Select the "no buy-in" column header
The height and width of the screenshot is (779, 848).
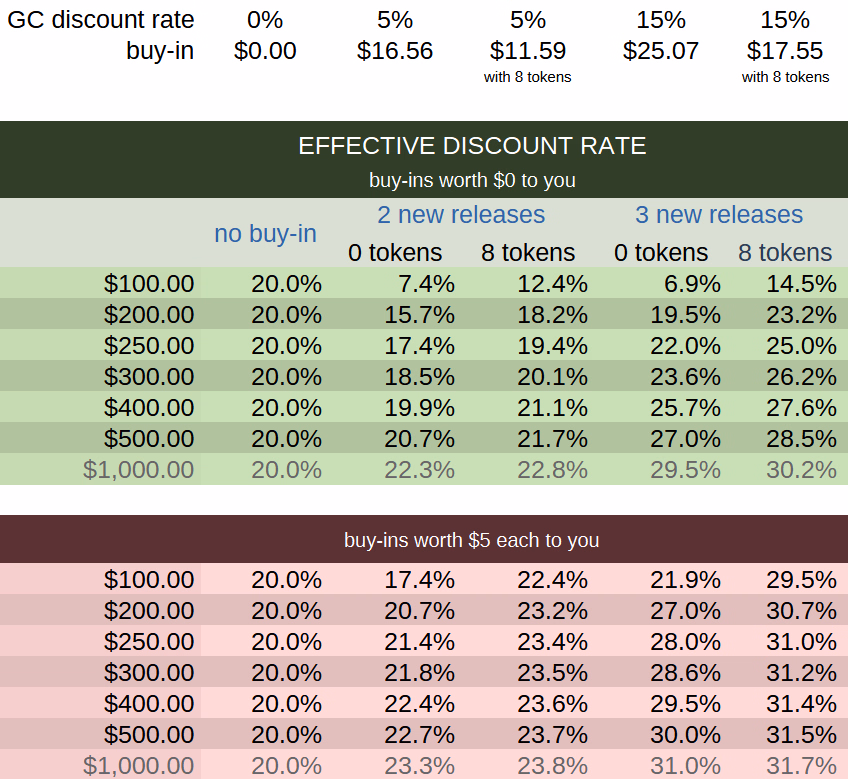coord(265,234)
